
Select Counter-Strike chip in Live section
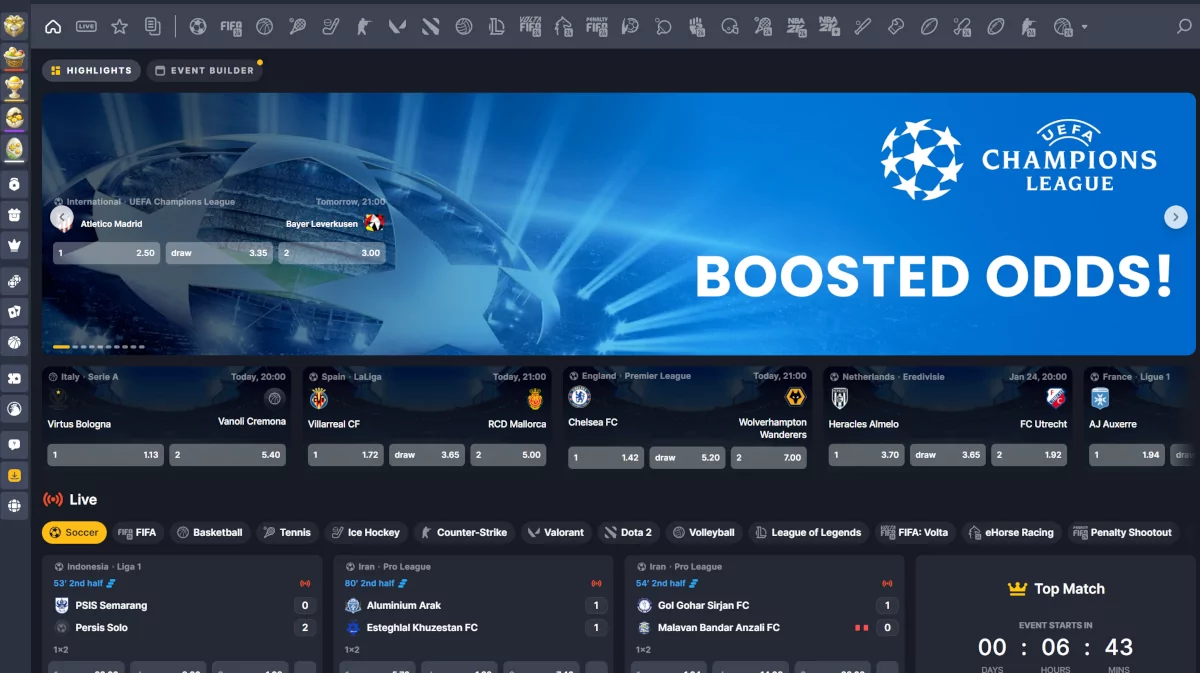(463, 533)
